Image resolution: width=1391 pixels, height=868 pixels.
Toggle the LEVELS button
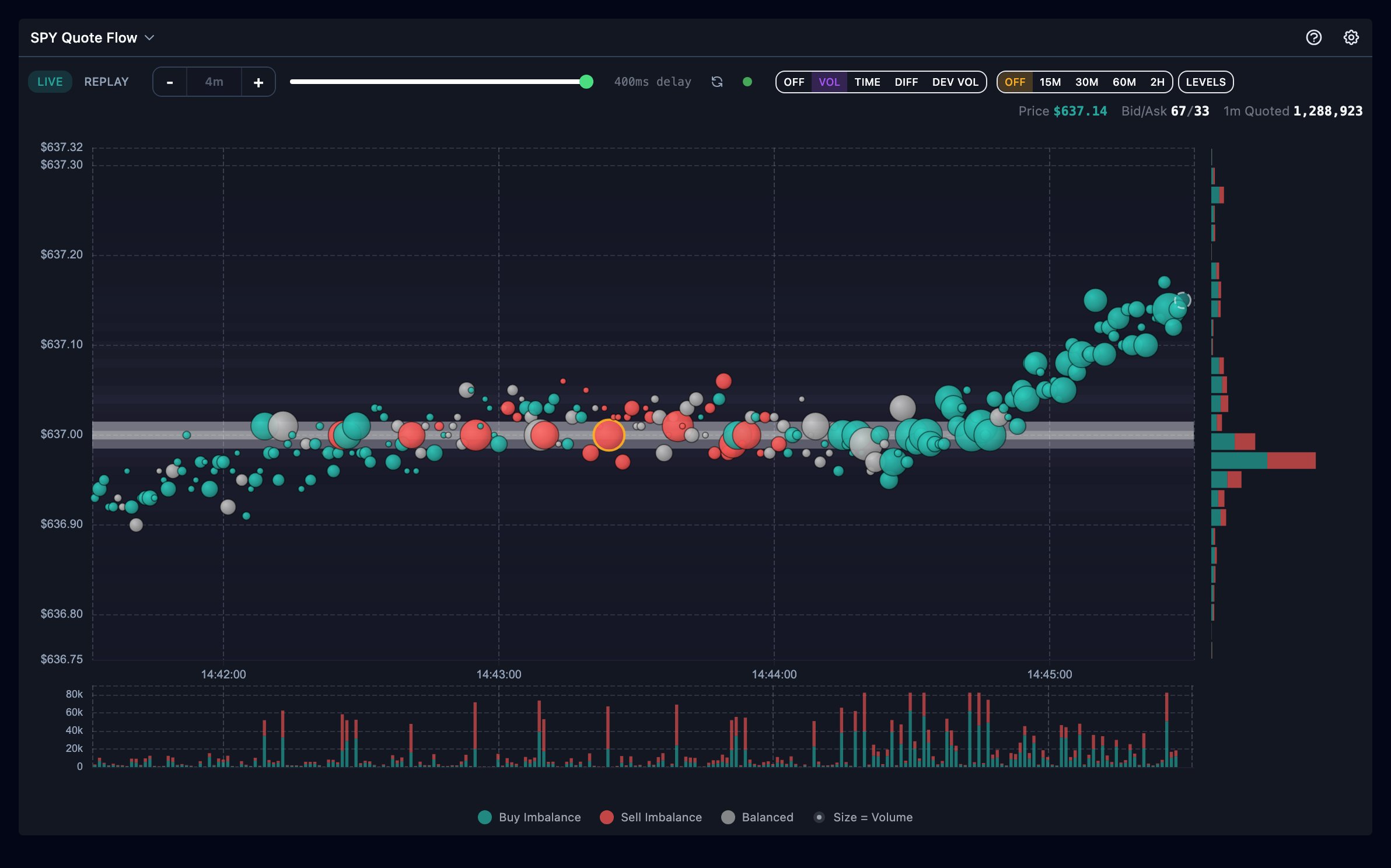(1205, 82)
